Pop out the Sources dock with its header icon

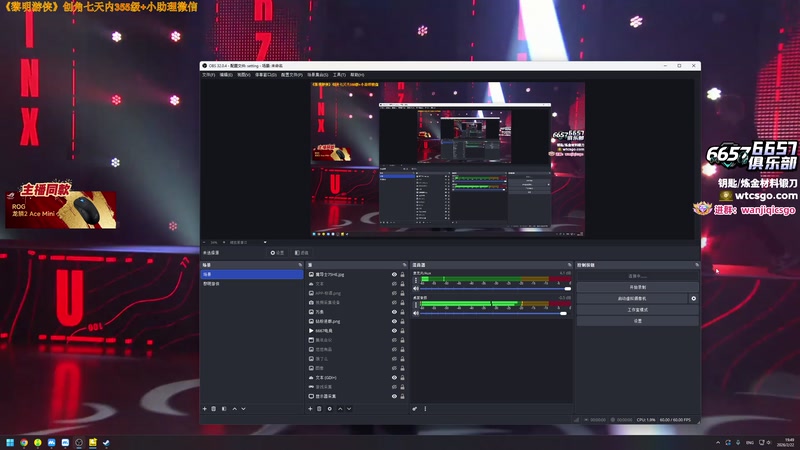(x=405, y=265)
